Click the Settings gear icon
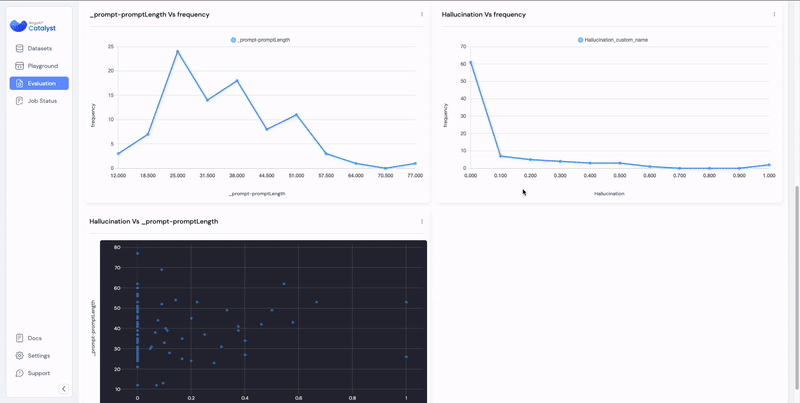The height and width of the screenshot is (403, 800). pos(20,355)
